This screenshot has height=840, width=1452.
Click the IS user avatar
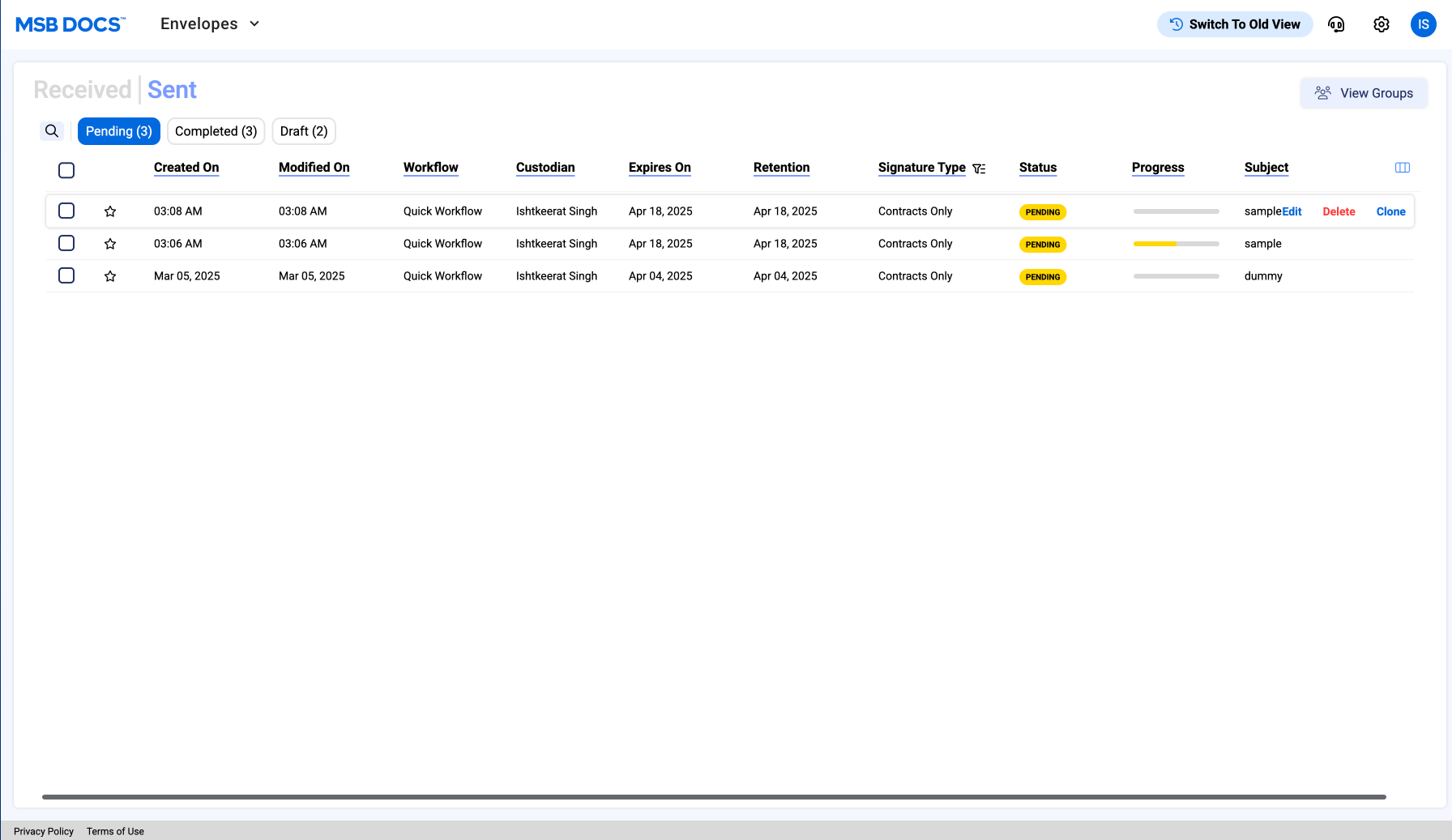(x=1423, y=24)
